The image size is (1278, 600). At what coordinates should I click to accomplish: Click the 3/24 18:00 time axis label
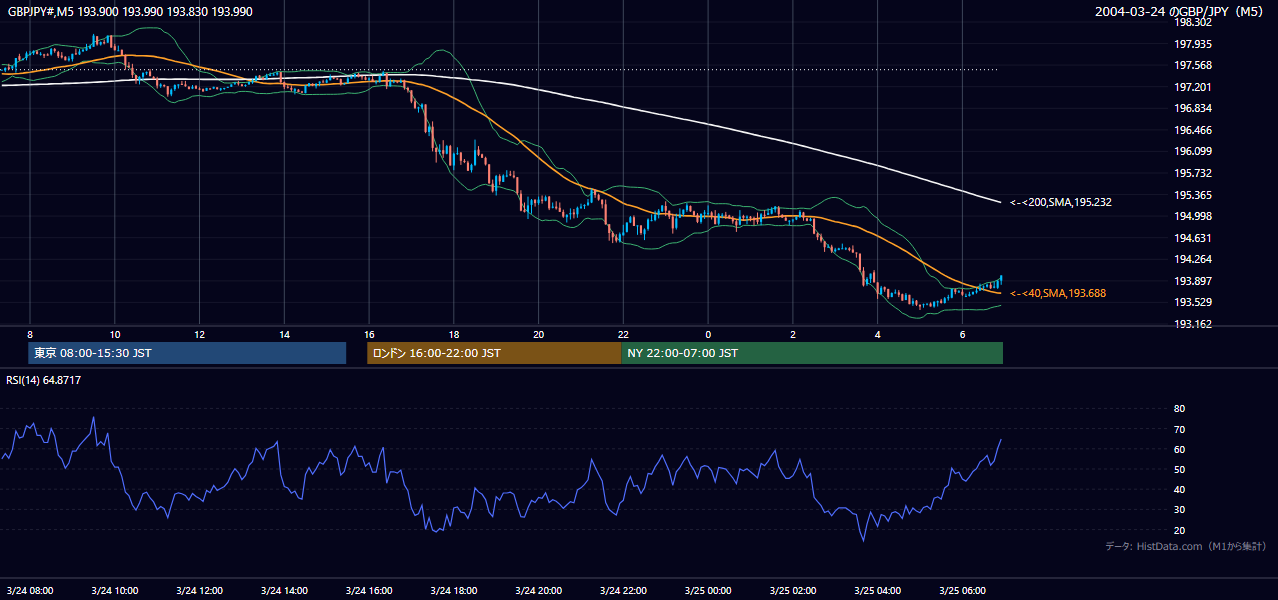pos(454,590)
